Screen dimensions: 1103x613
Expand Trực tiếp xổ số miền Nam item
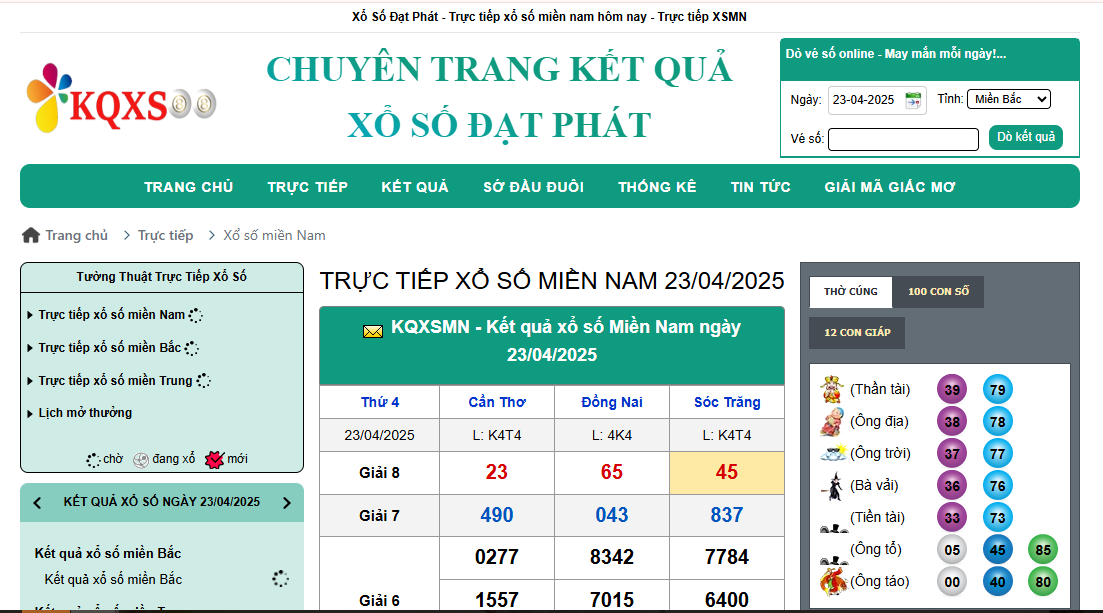[x=111, y=315]
